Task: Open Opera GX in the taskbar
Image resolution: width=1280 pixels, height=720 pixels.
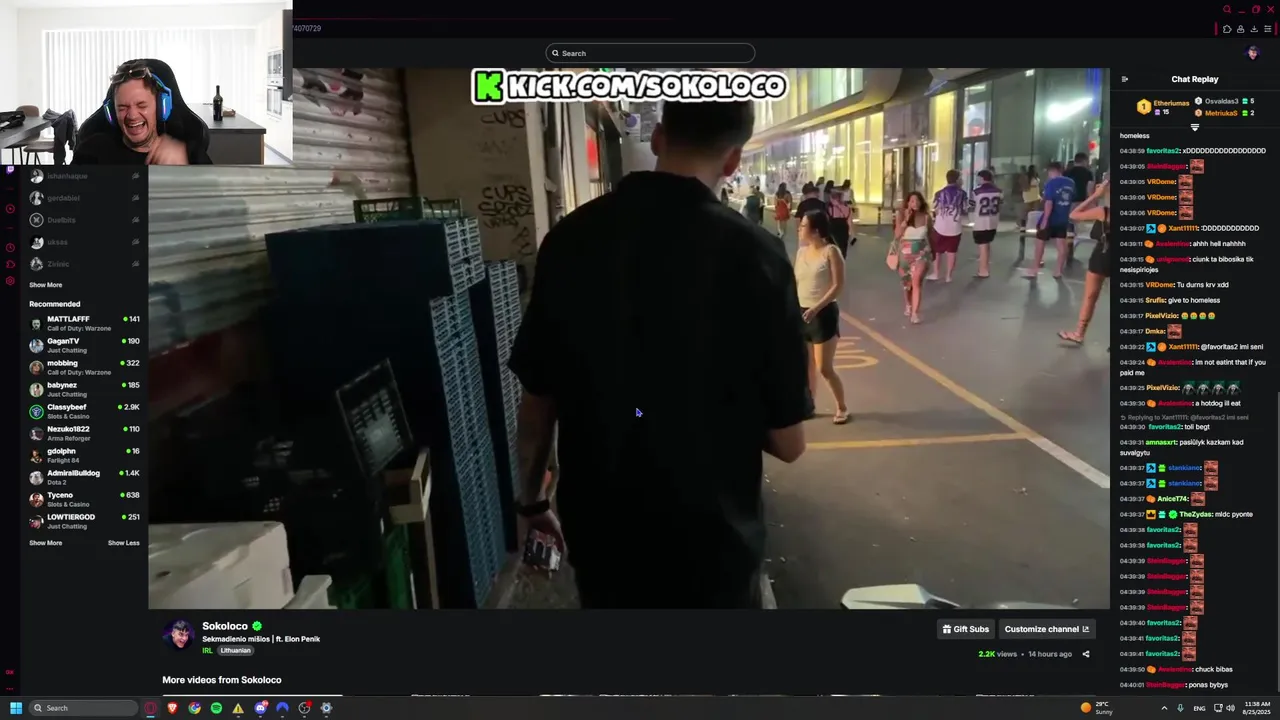Action: coord(151,708)
